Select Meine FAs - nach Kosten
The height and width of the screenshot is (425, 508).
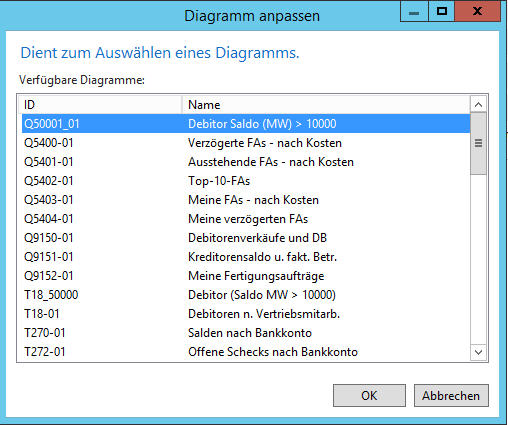point(246,200)
